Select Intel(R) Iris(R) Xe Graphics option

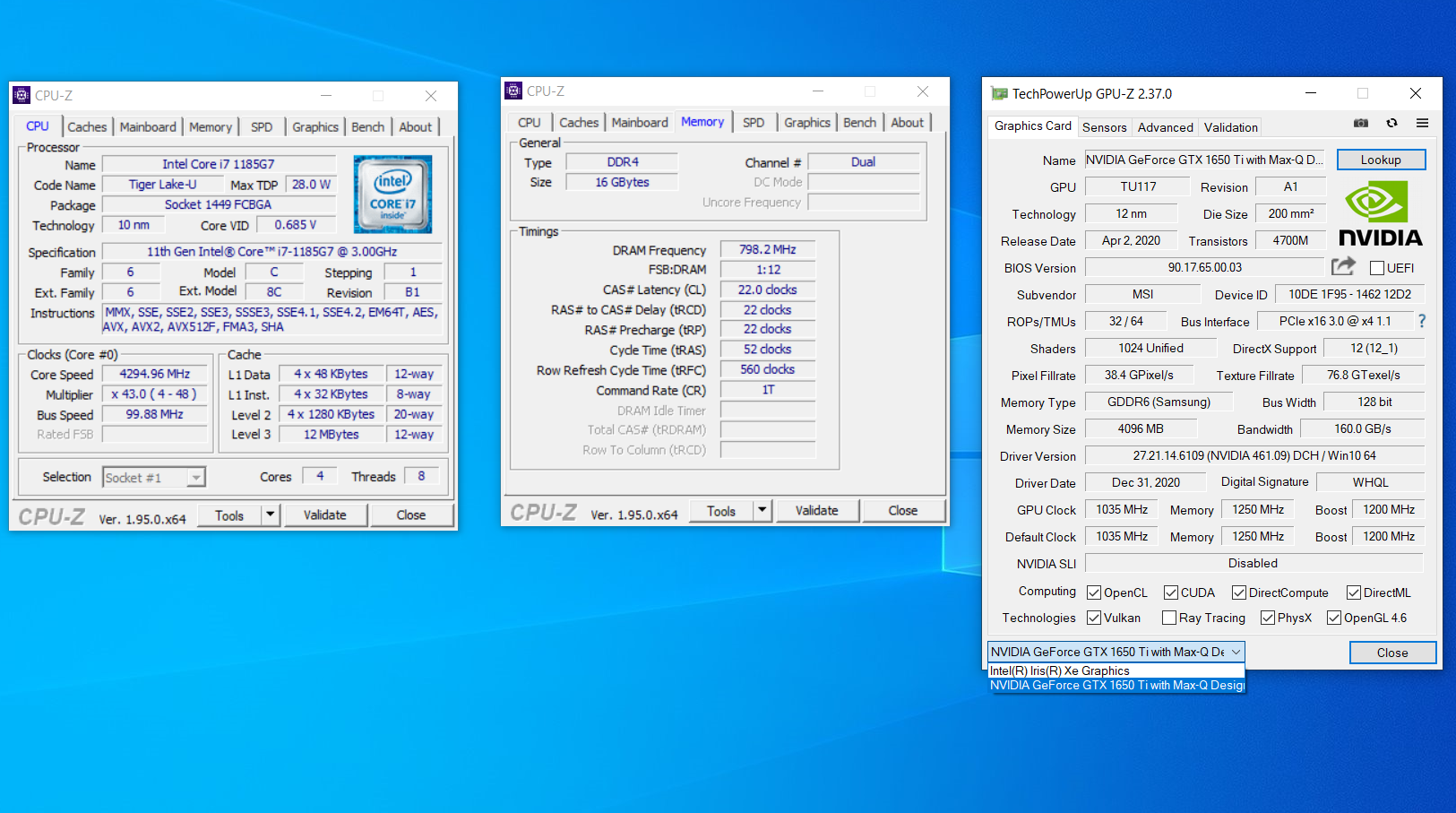tap(1116, 670)
